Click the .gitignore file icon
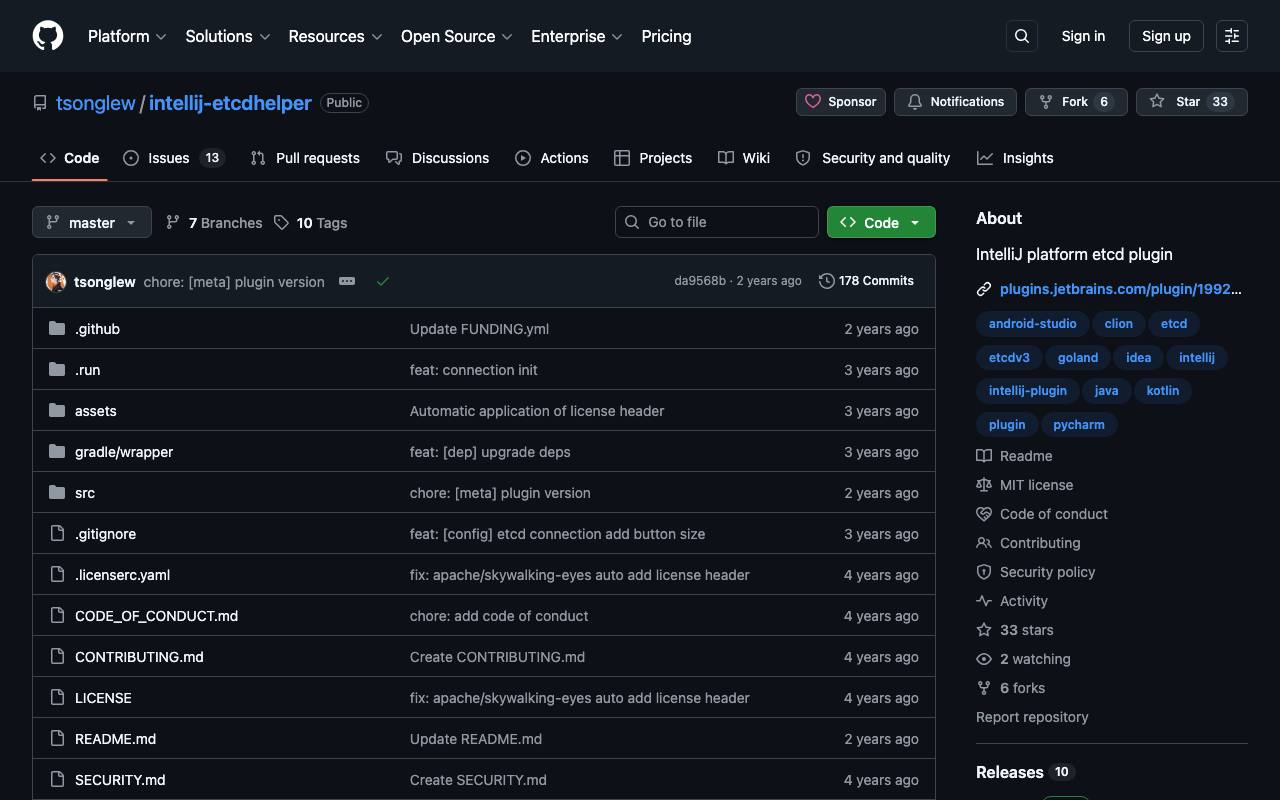This screenshot has height=800, width=1280. tap(57, 533)
